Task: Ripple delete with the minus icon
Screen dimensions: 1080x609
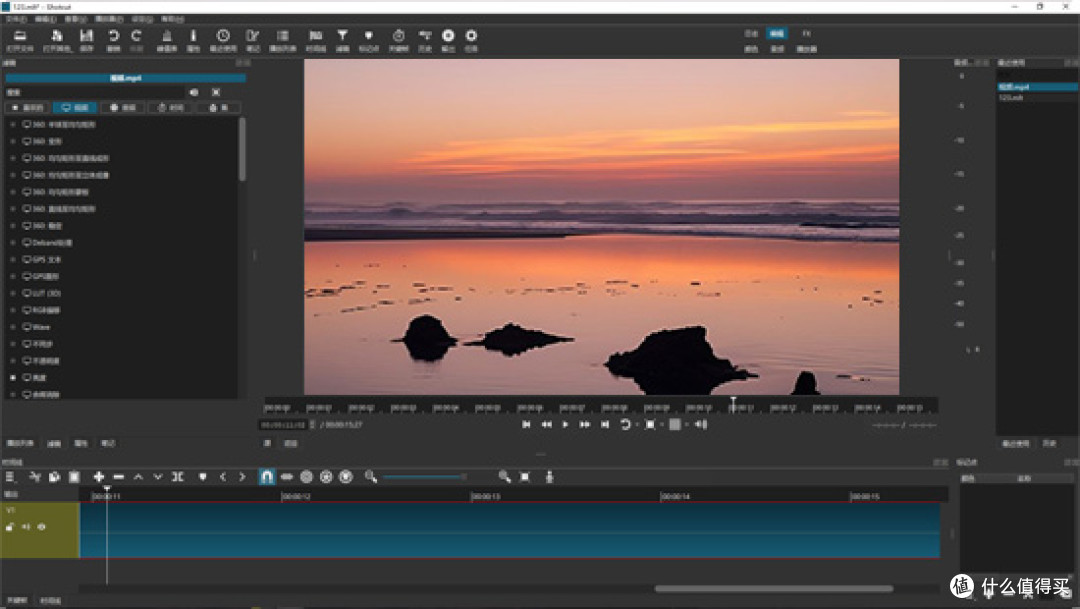Action: coord(118,477)
